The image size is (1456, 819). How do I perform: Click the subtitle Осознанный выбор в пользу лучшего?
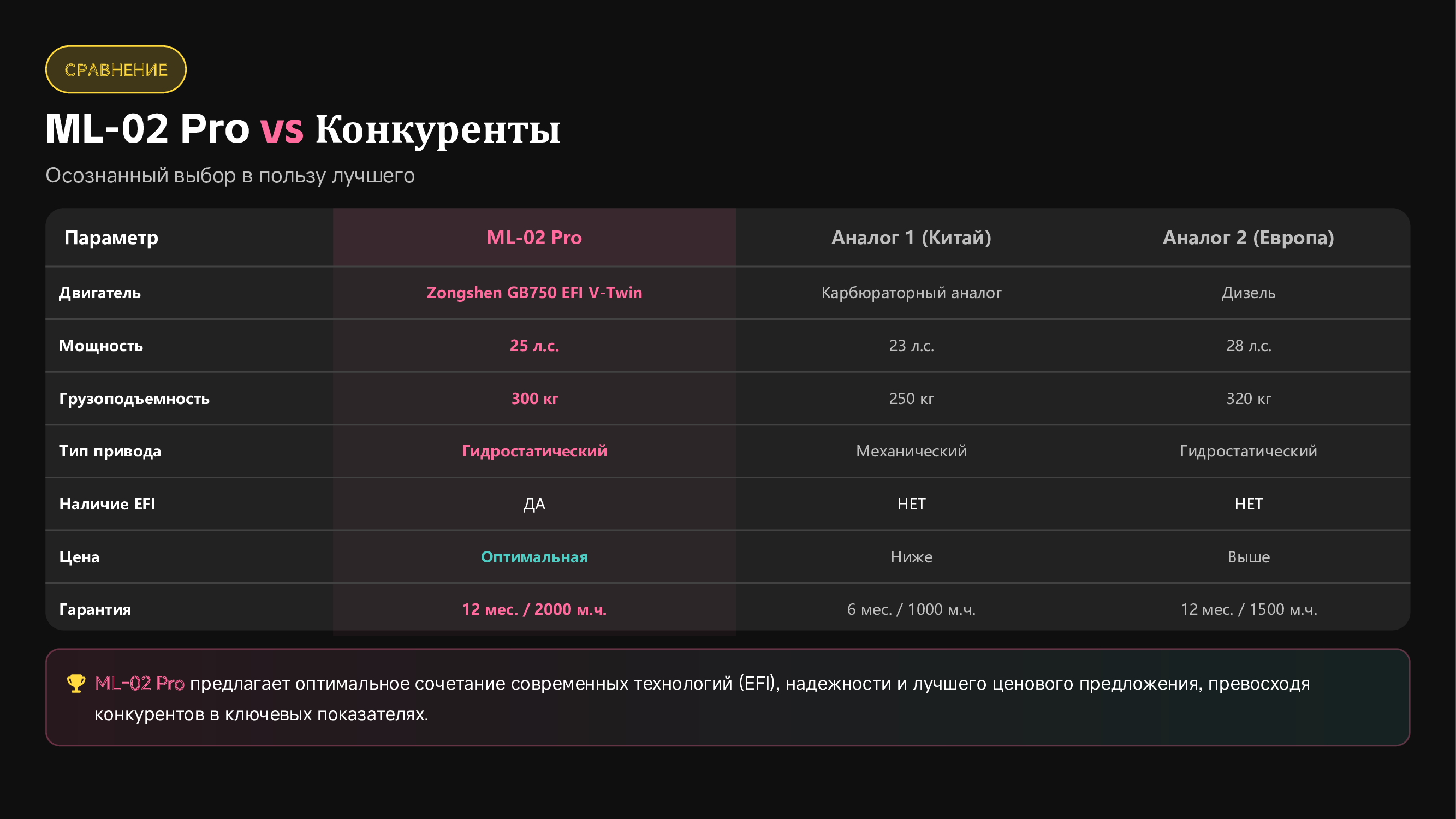click(x=230, y=175)
